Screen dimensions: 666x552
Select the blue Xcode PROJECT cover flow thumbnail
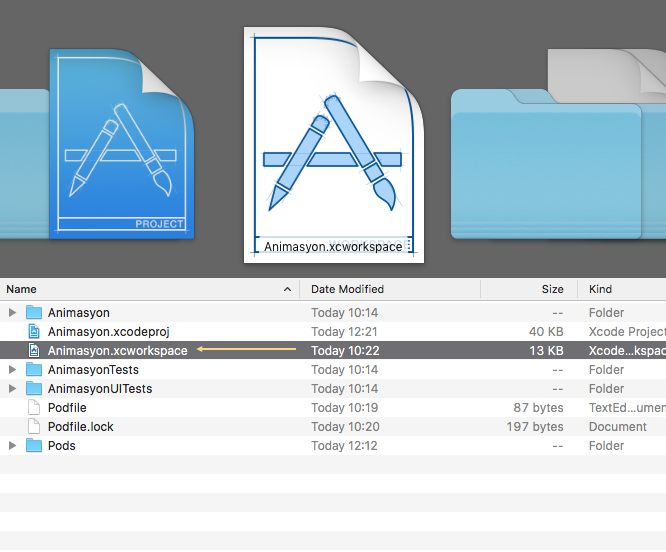(x=122, y=144)
